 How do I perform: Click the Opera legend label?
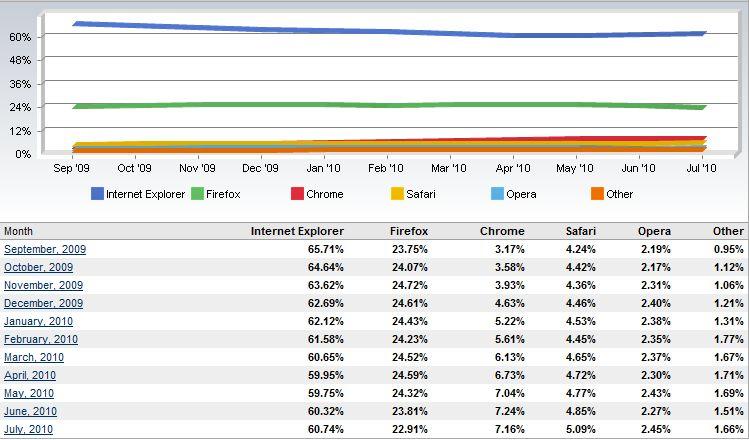click(521, 194)
